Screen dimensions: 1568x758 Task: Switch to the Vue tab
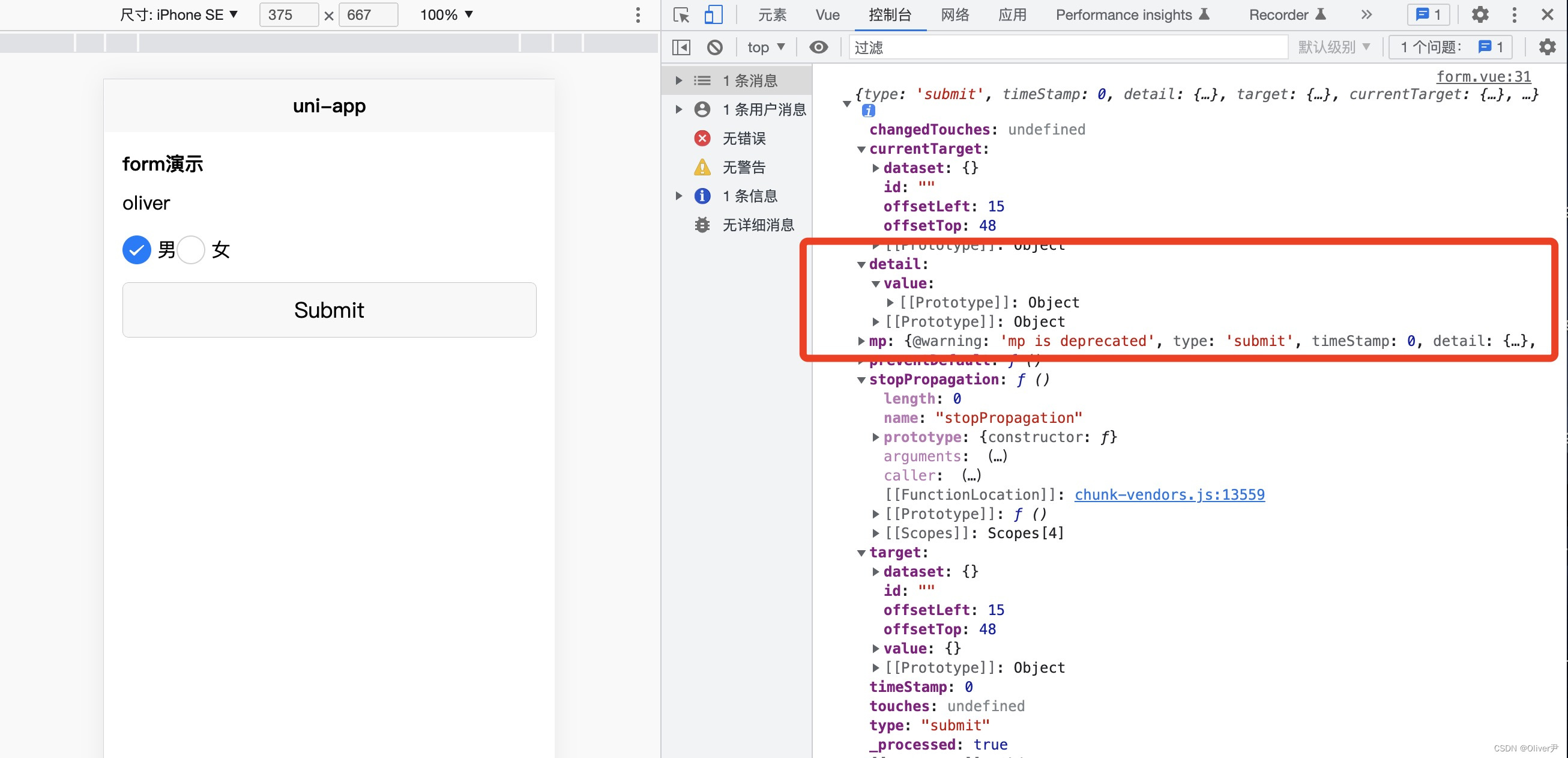click(x=827, y=14)
